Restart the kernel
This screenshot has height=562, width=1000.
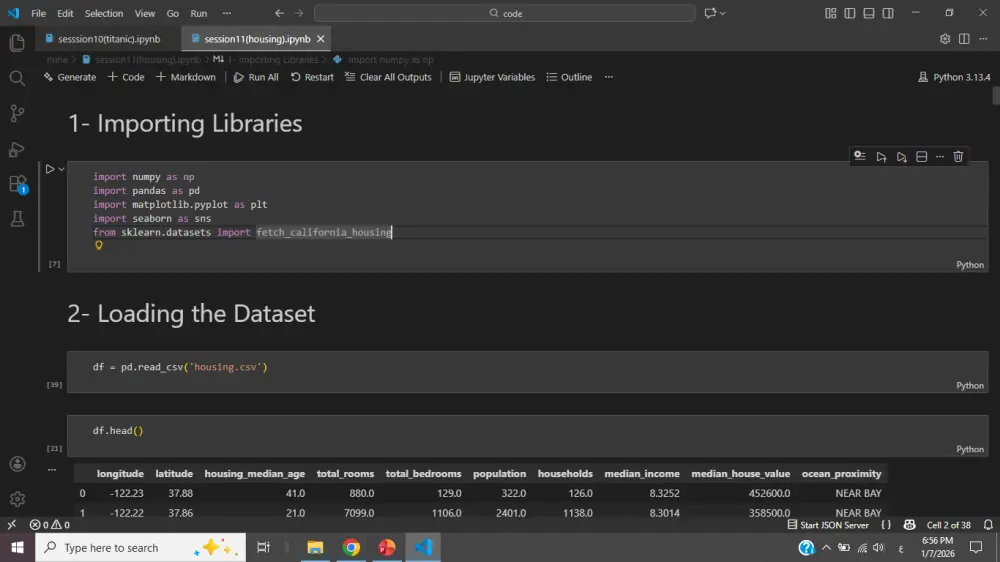pyautogui.click(x=312, y=77)
